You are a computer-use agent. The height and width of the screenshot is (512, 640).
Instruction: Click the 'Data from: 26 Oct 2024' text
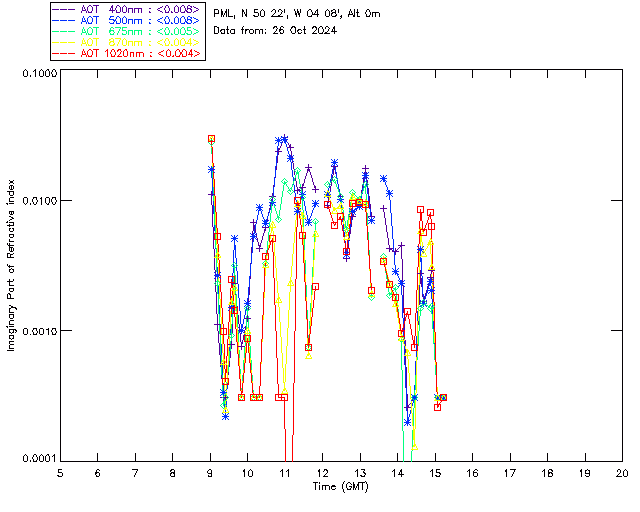[275, 30]
